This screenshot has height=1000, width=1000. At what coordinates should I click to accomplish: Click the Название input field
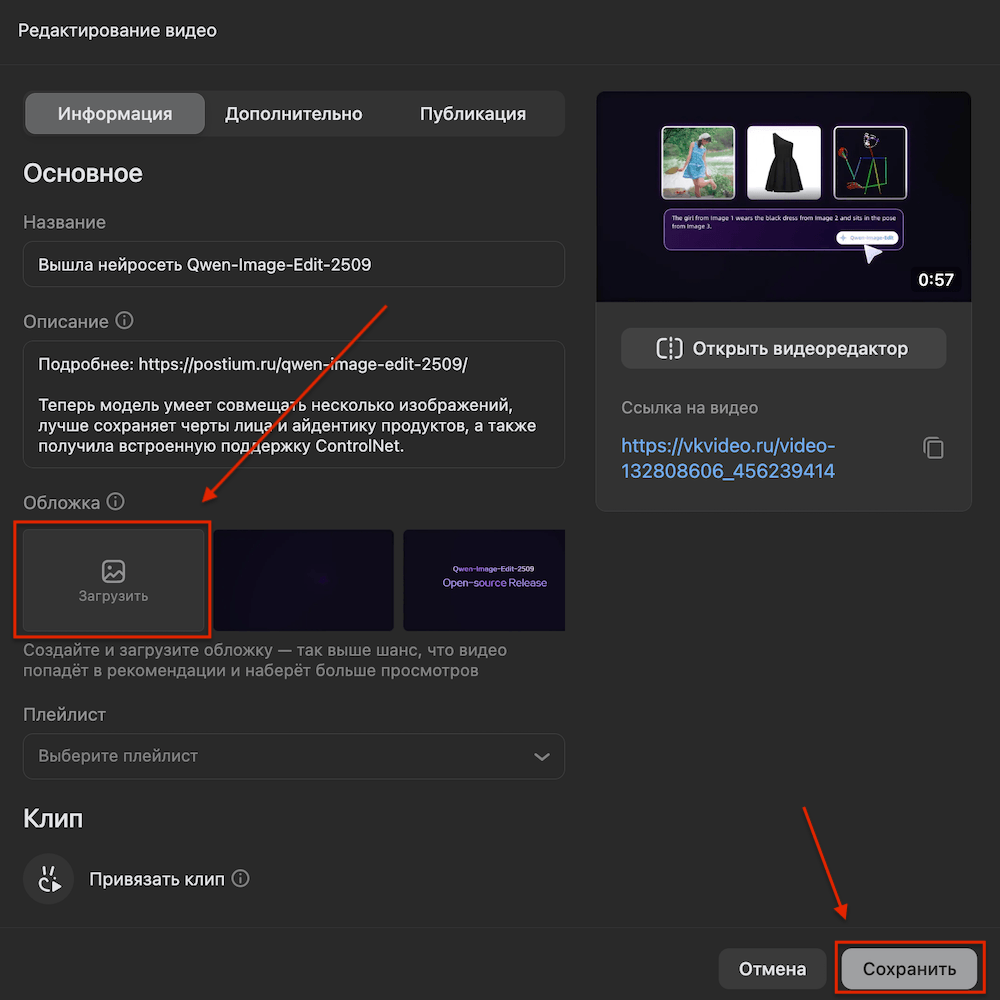click(x=293, y=264)
